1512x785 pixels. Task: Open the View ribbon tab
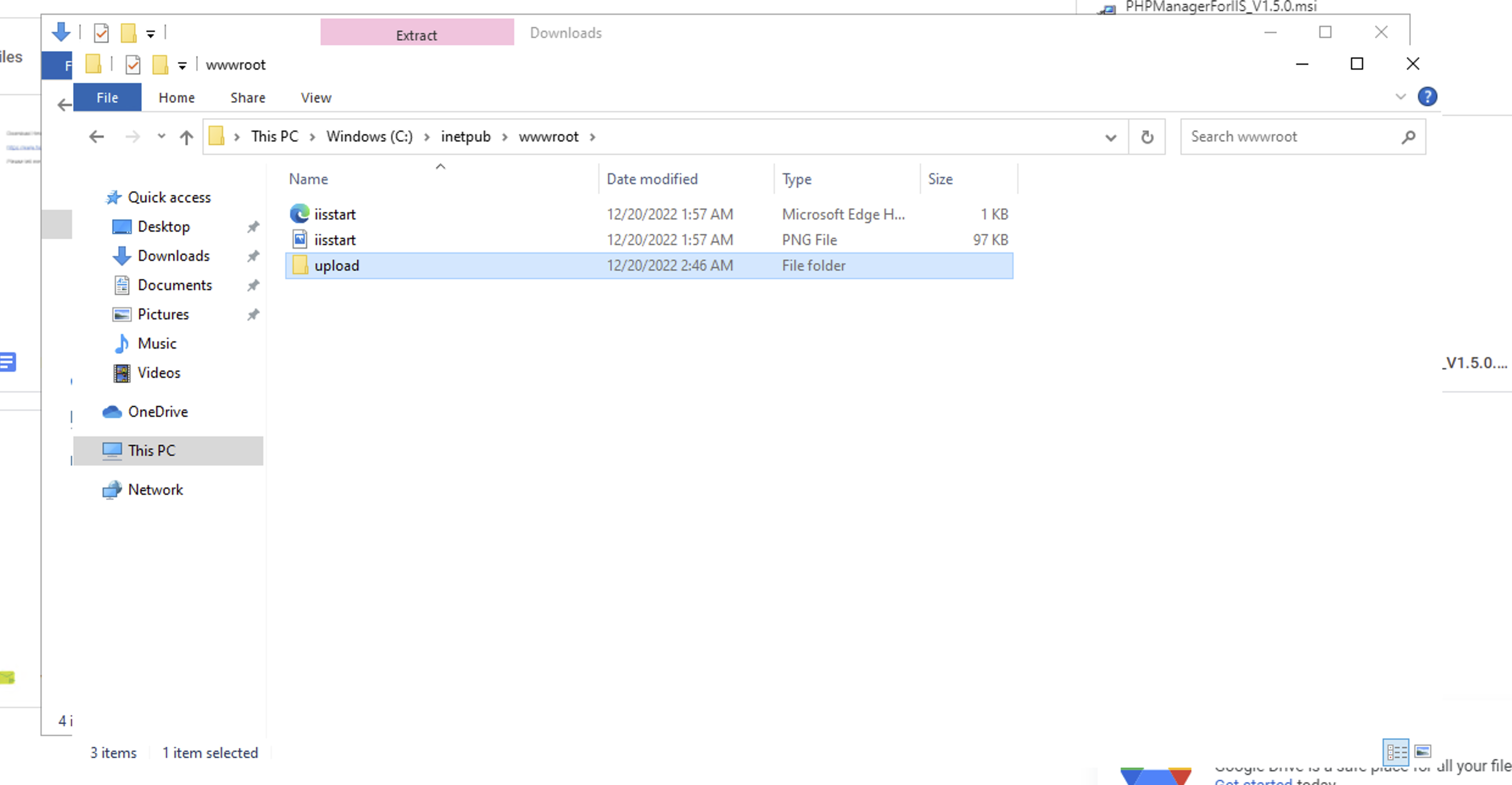[316, 98]
